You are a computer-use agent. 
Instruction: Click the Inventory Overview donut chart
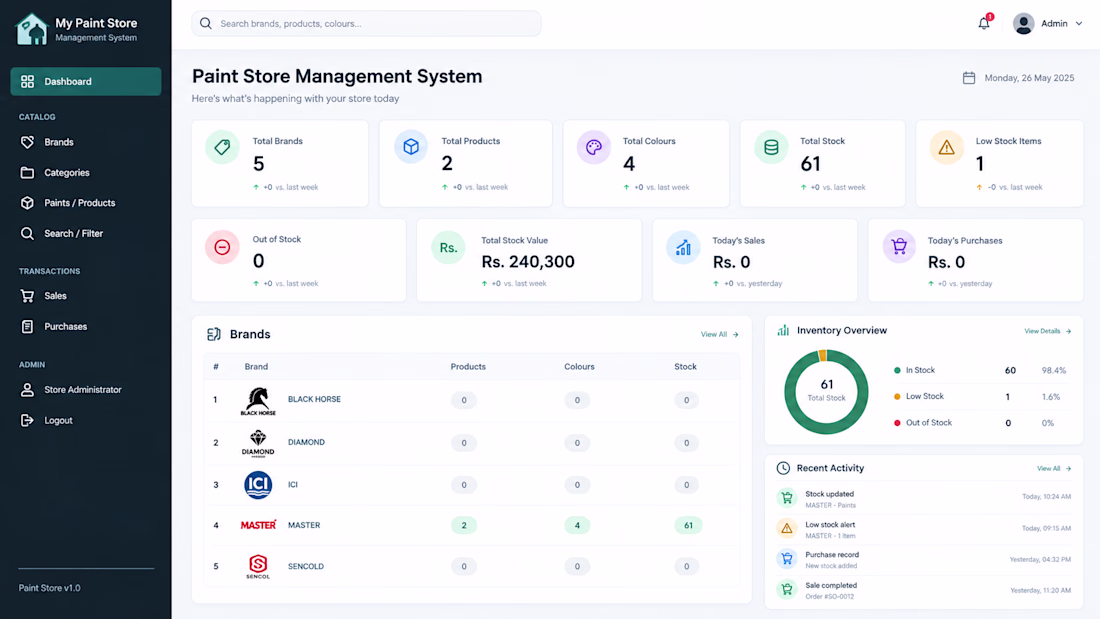[826, 392]
